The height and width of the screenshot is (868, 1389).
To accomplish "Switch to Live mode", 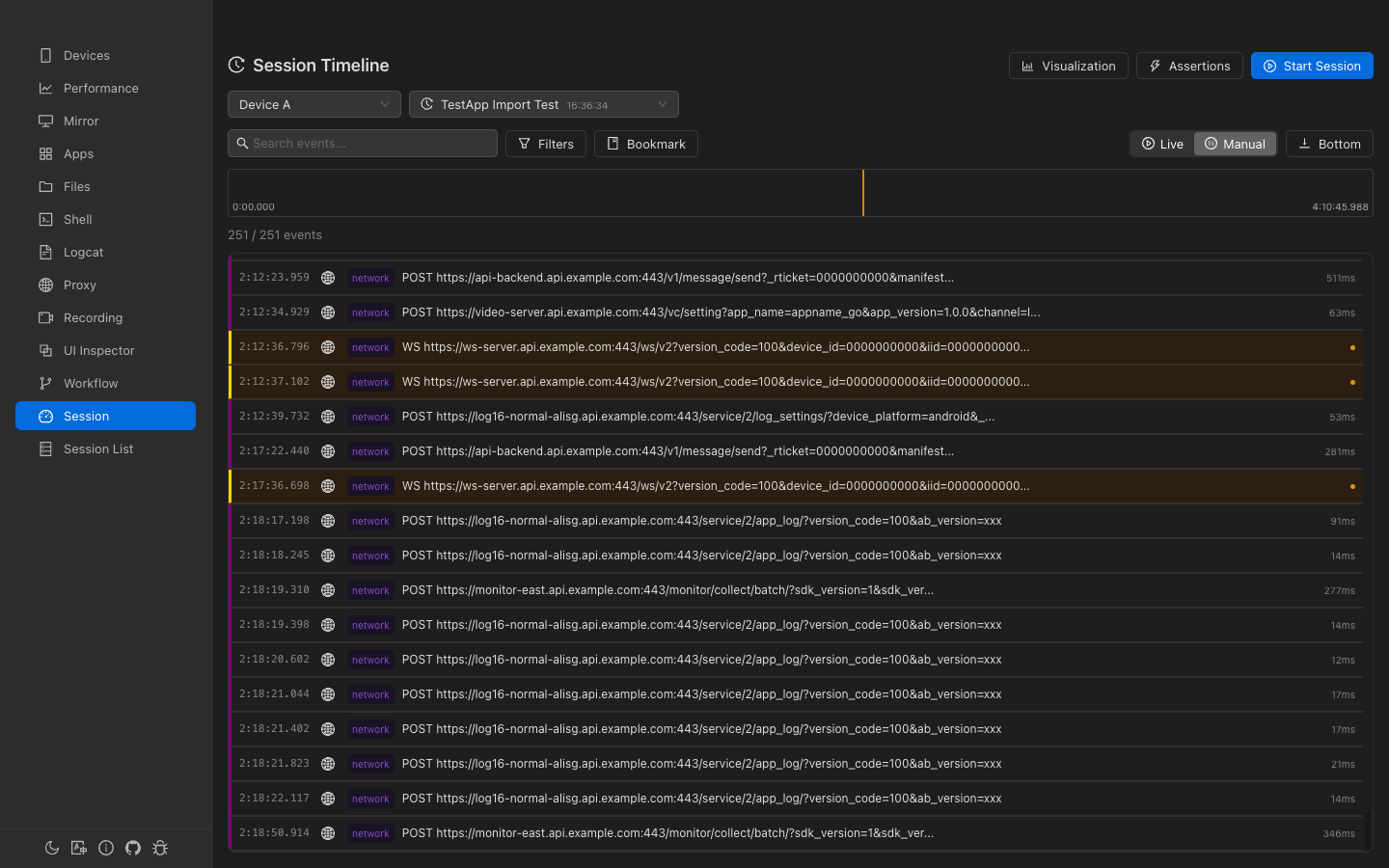I will 1162,143.
